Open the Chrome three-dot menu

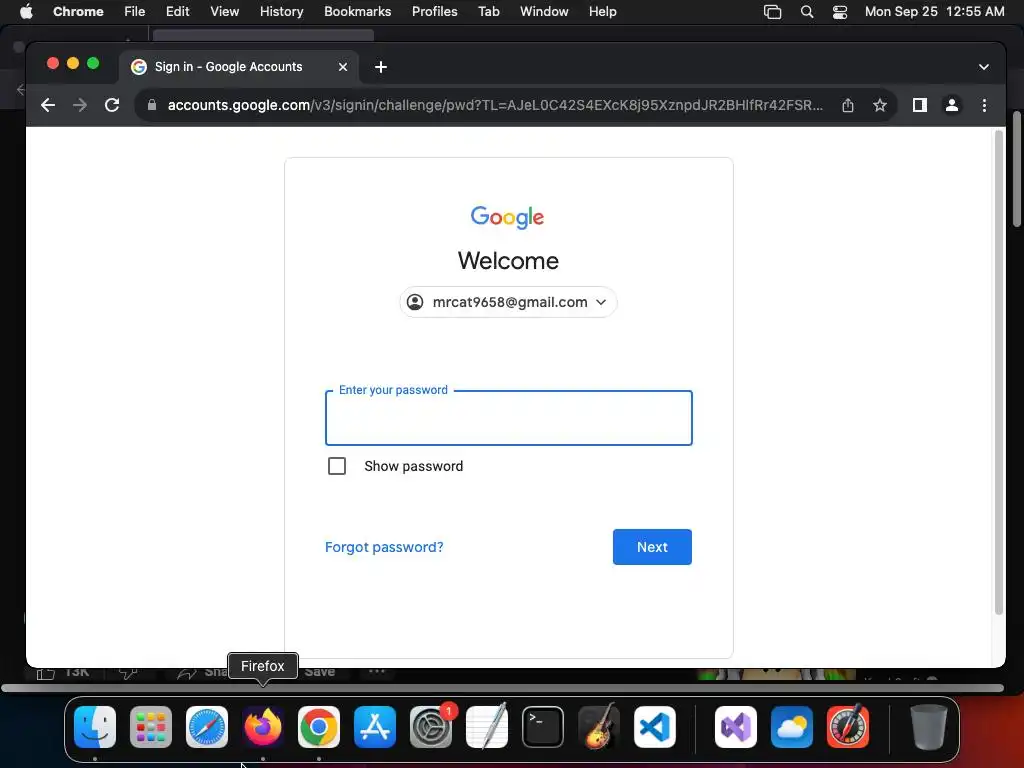tap(984, 105)
